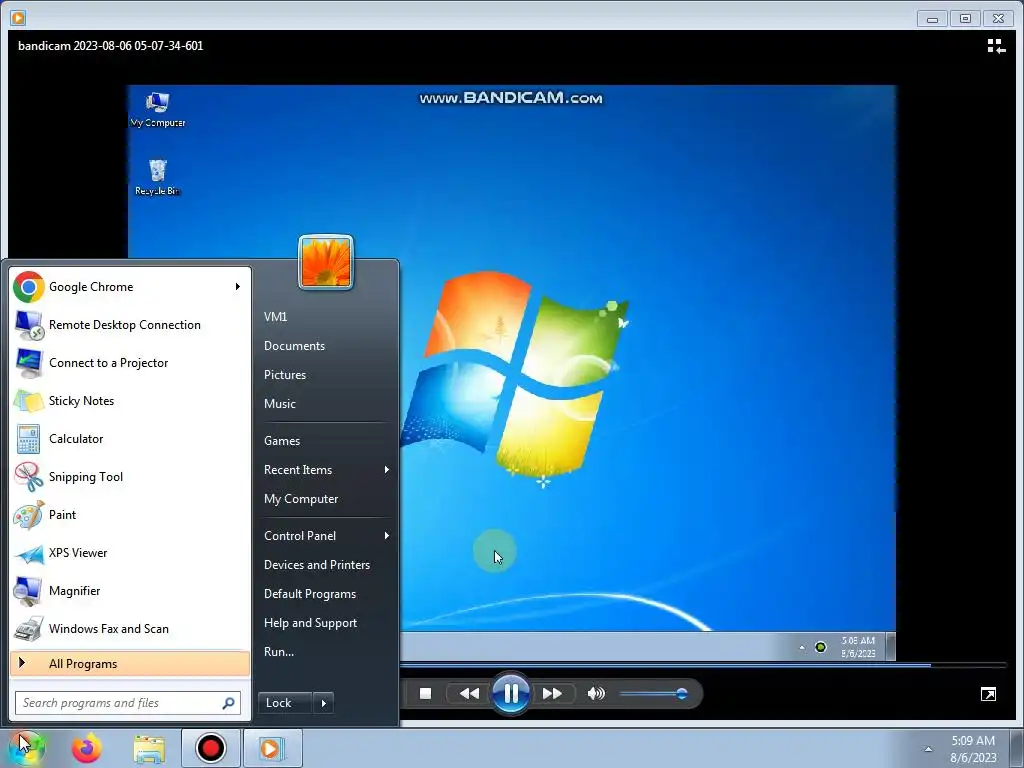Expand the All Programs list
This screenshot has width=1024, height=768.
[130, 664]
